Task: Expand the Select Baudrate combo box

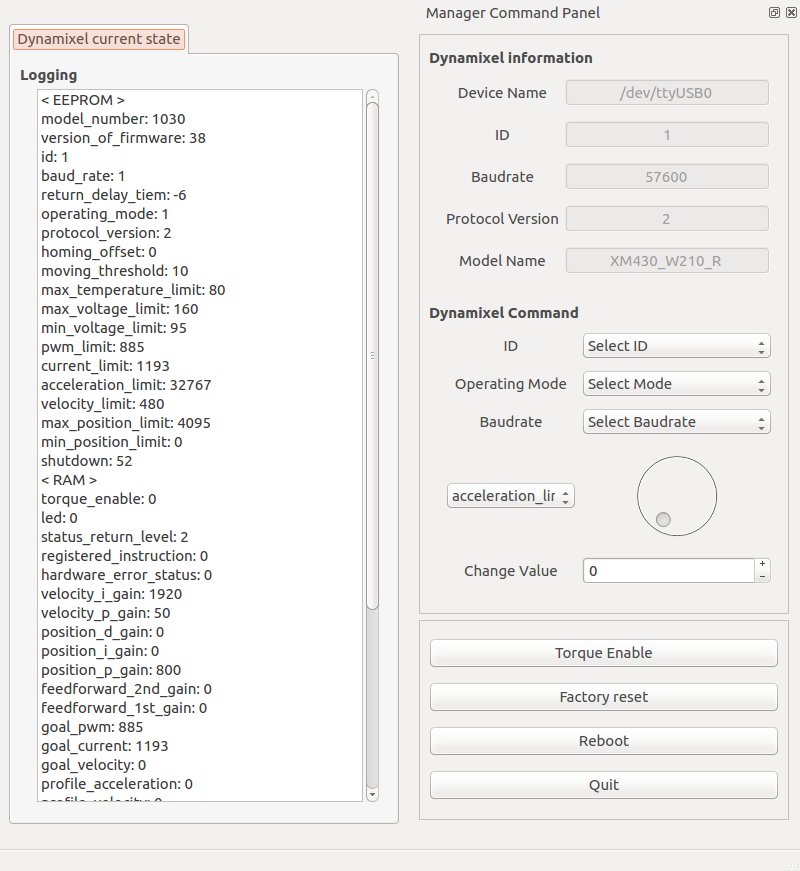Action: tap(676, 422)
